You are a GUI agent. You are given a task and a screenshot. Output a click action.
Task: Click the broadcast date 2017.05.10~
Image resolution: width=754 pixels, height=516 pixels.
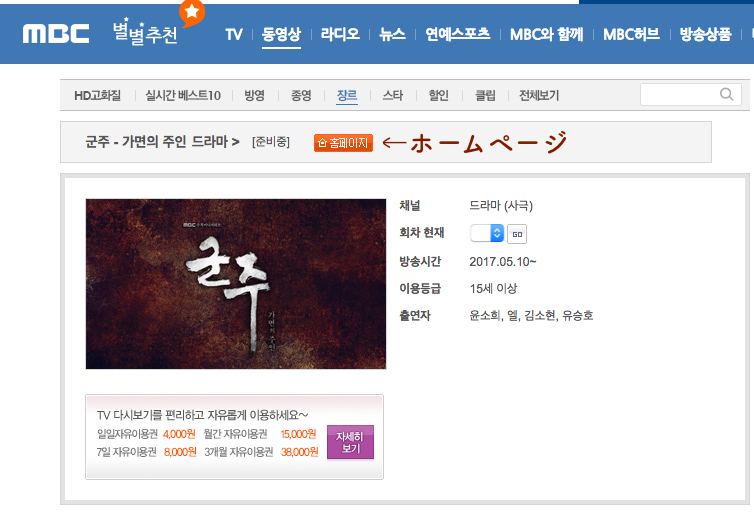[503, 262]
